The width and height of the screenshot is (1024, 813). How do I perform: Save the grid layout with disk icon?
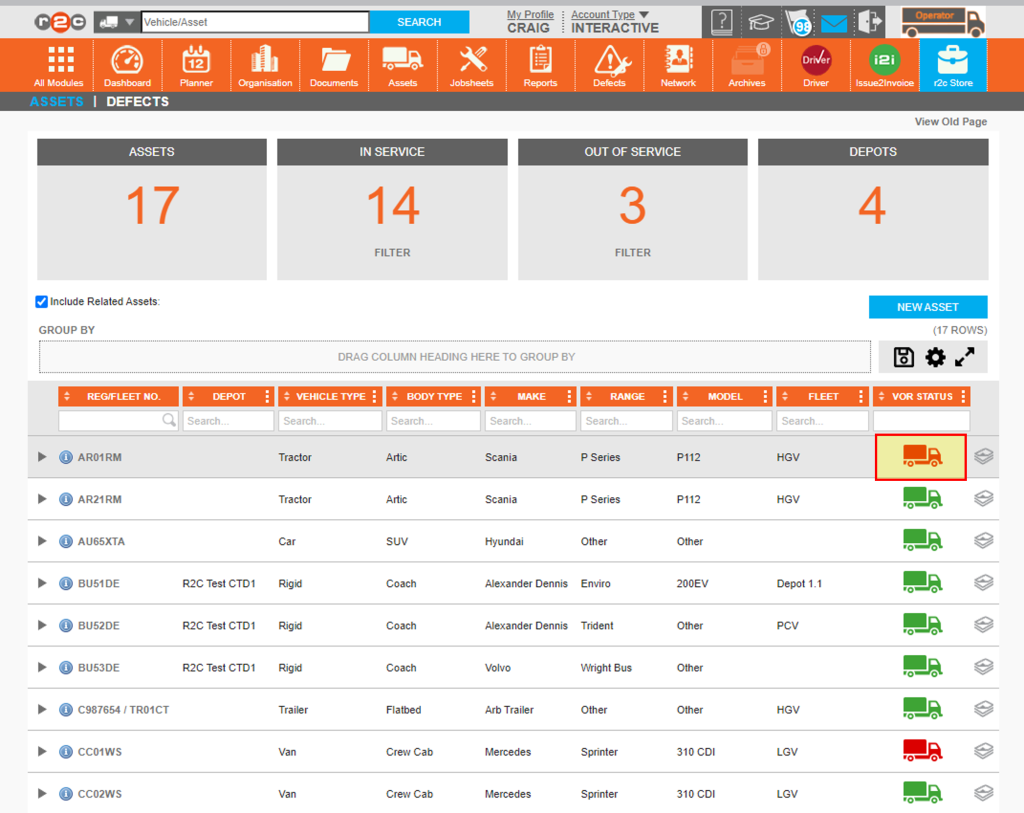point(904,357)
